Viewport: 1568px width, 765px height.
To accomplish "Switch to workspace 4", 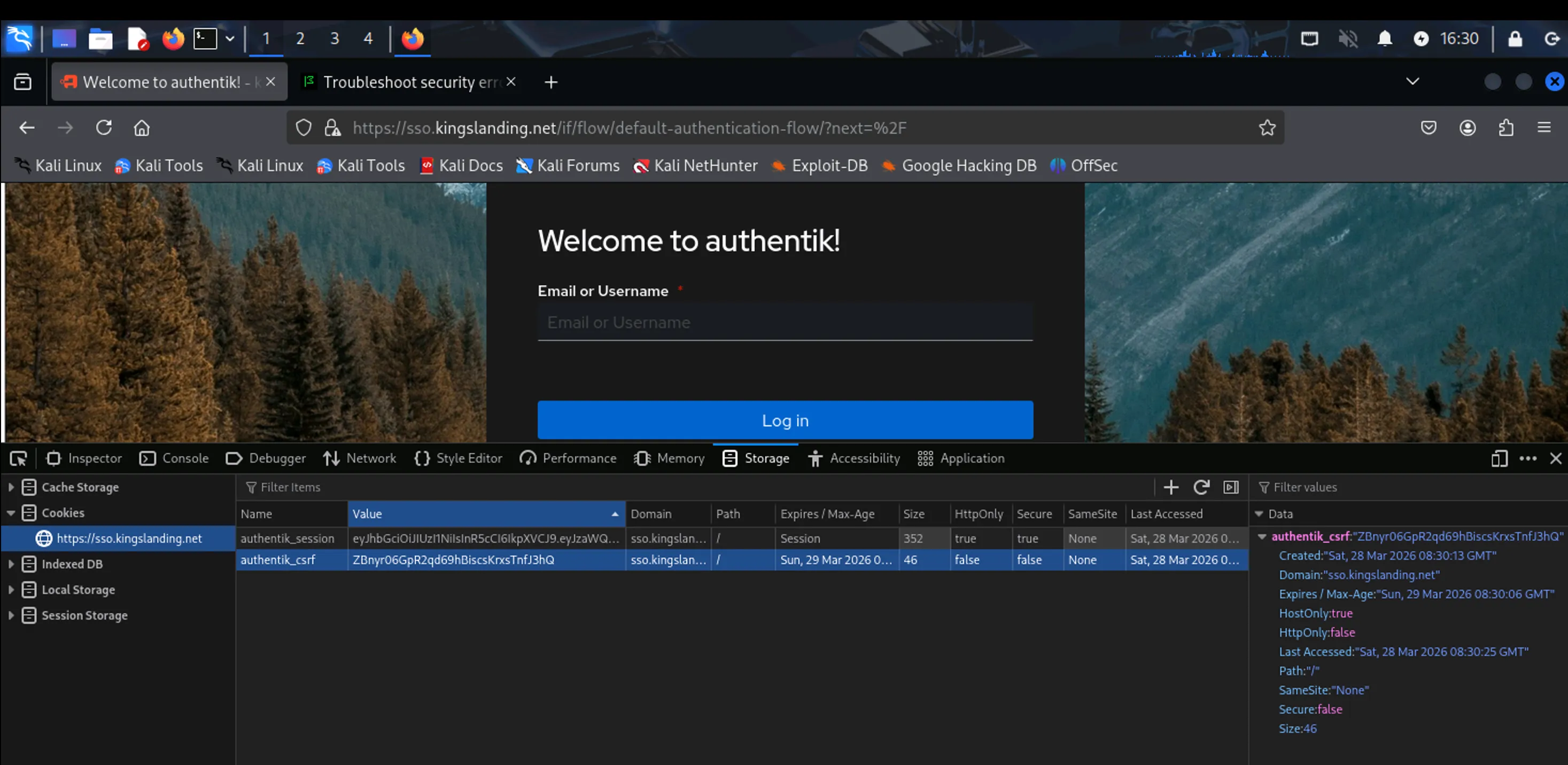I will click(368, 39).
